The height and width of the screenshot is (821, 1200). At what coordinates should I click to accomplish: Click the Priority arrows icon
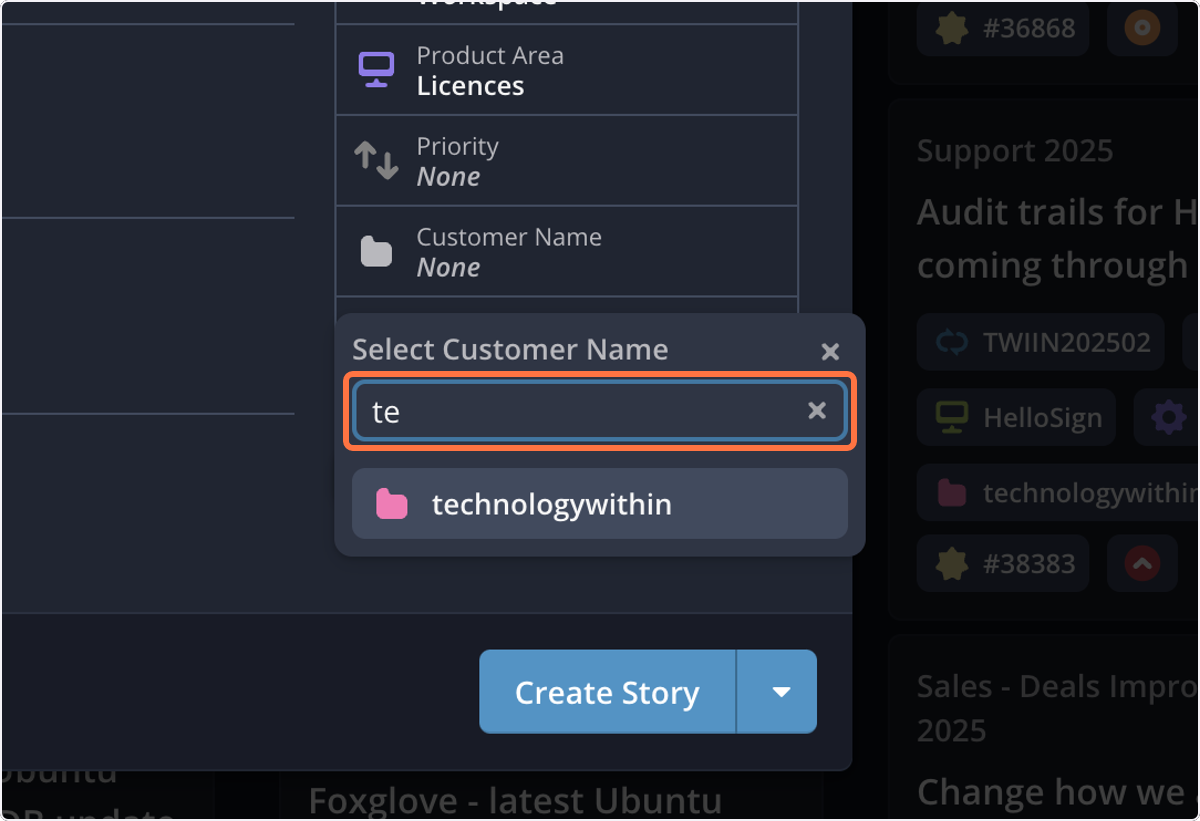pyautogui.click(x=376, y=161)
